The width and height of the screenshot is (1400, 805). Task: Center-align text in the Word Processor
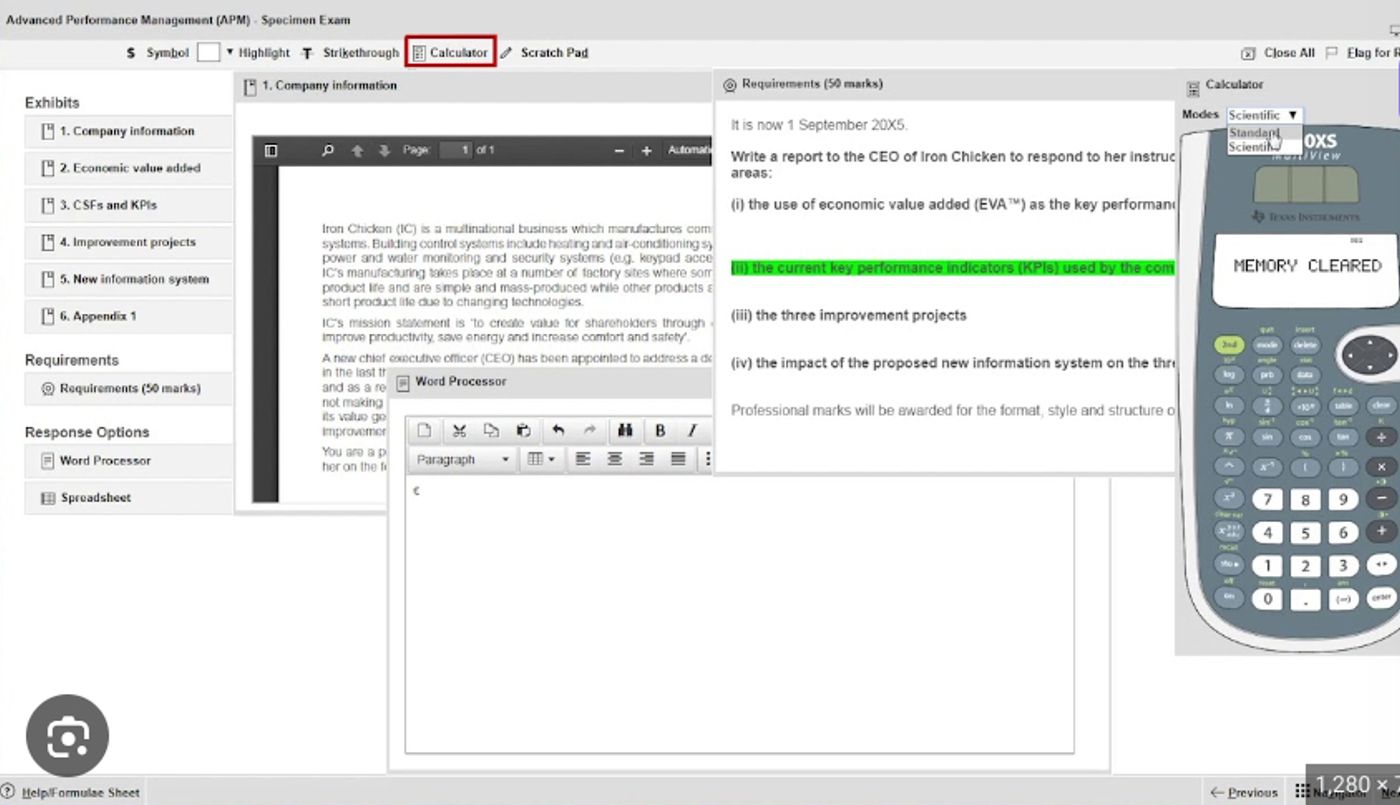coord(615,459)
